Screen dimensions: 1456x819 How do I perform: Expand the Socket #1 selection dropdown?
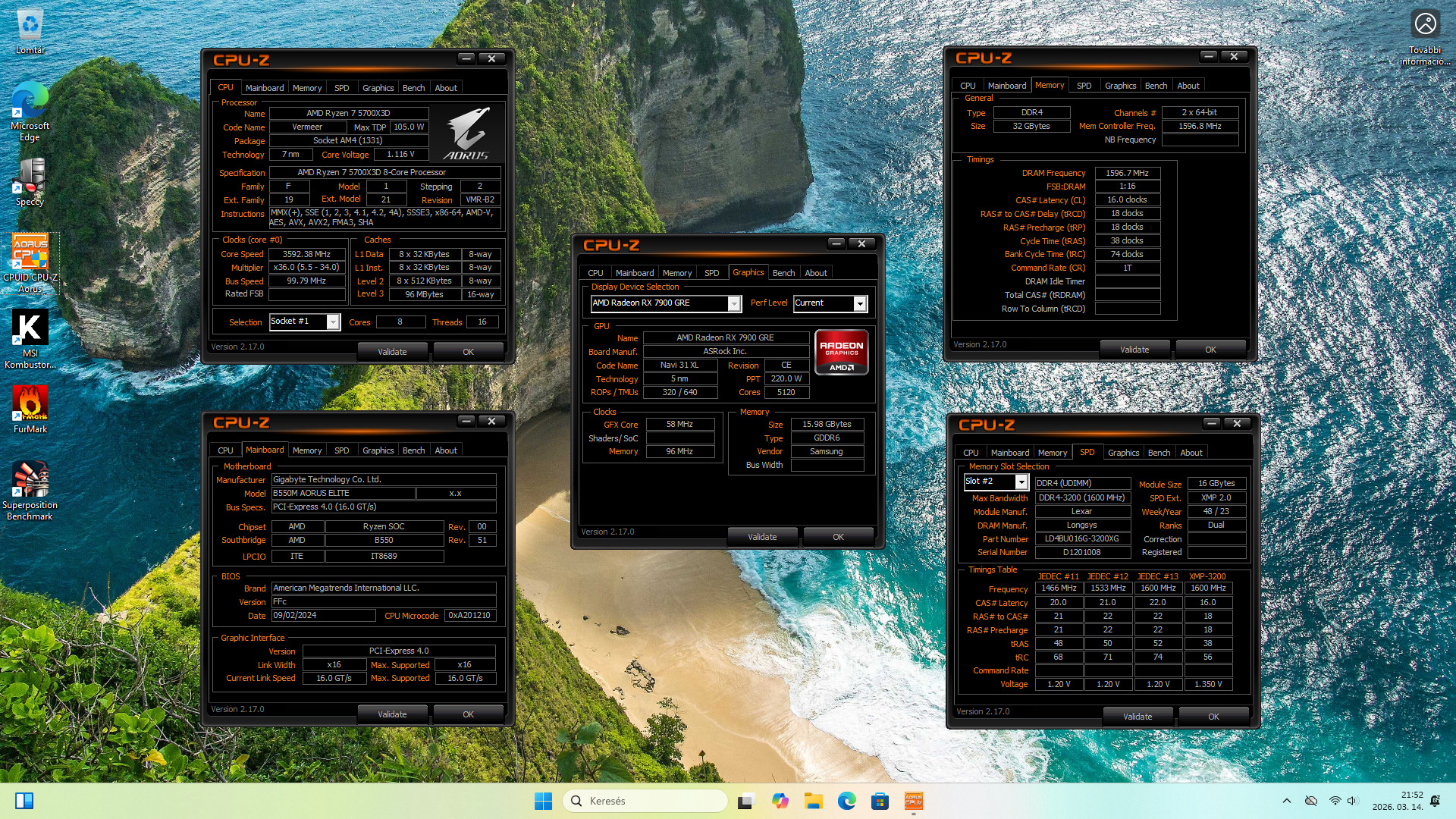[333, 322]
